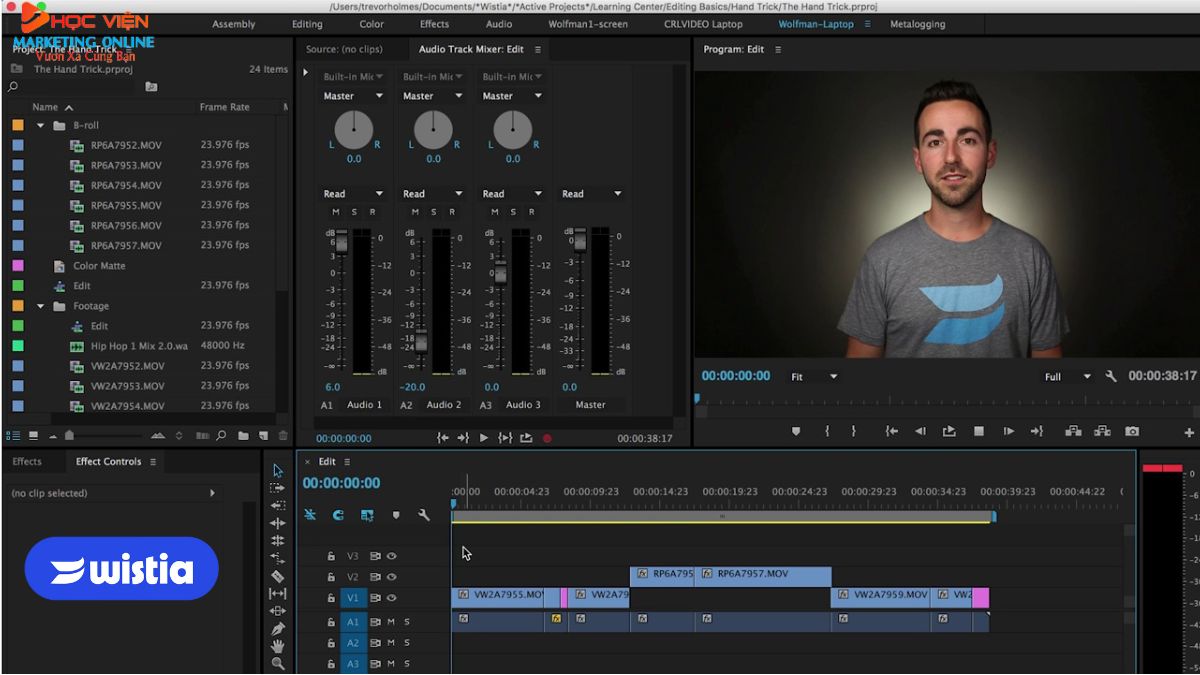Click Mark Out in Program monitor
Screen dimensions: 1200x675
pyautogui.click(x=853, y=432)
